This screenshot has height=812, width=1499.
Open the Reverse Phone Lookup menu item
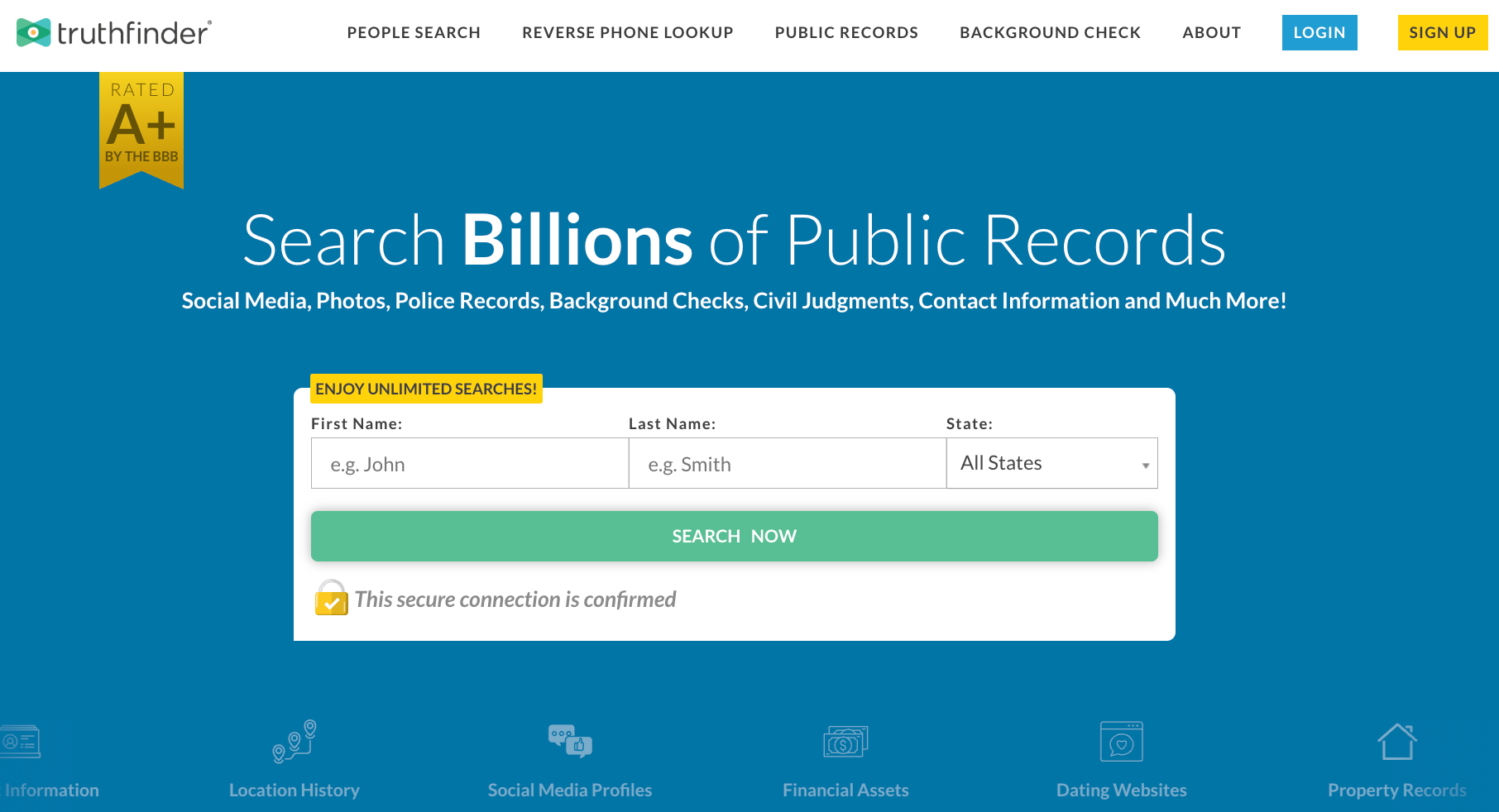[x=628, y=32]
